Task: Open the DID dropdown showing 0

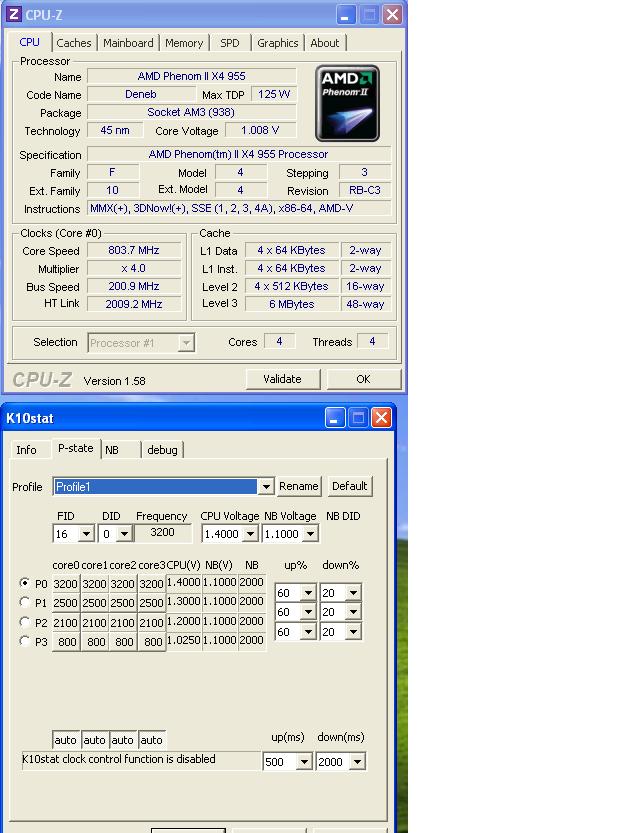Action: (124, 534)
